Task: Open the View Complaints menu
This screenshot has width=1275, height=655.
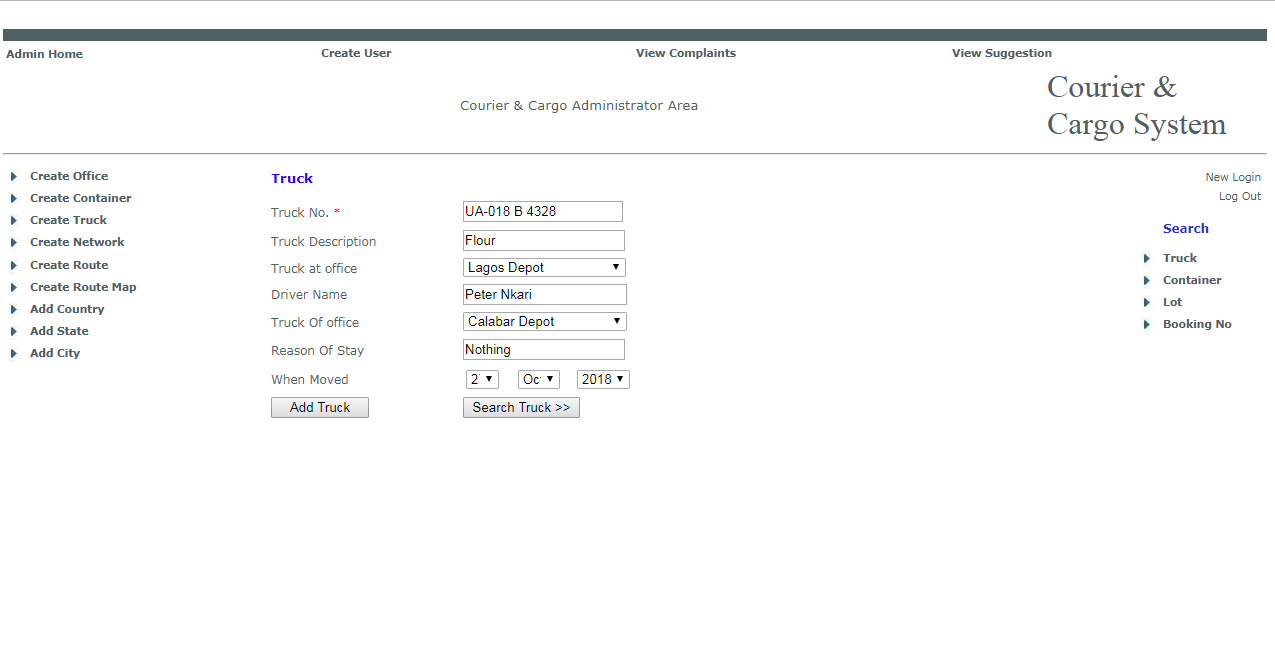Action: tap(685, 53)
